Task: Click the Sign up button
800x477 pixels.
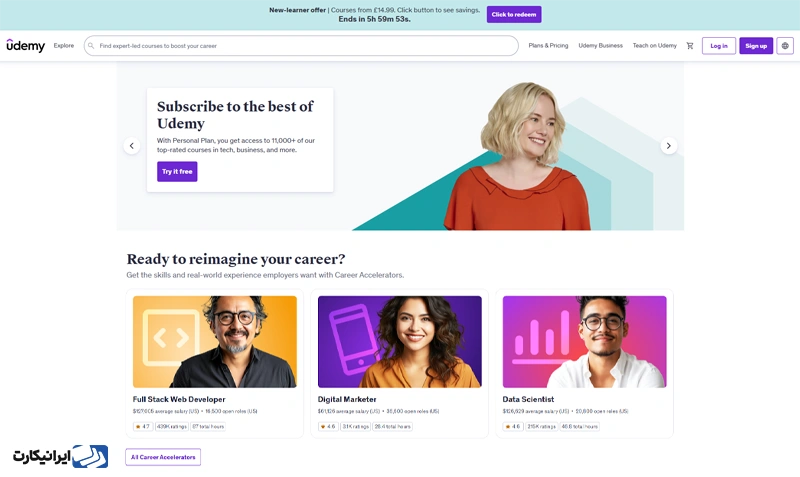Action: click(756, 46)
